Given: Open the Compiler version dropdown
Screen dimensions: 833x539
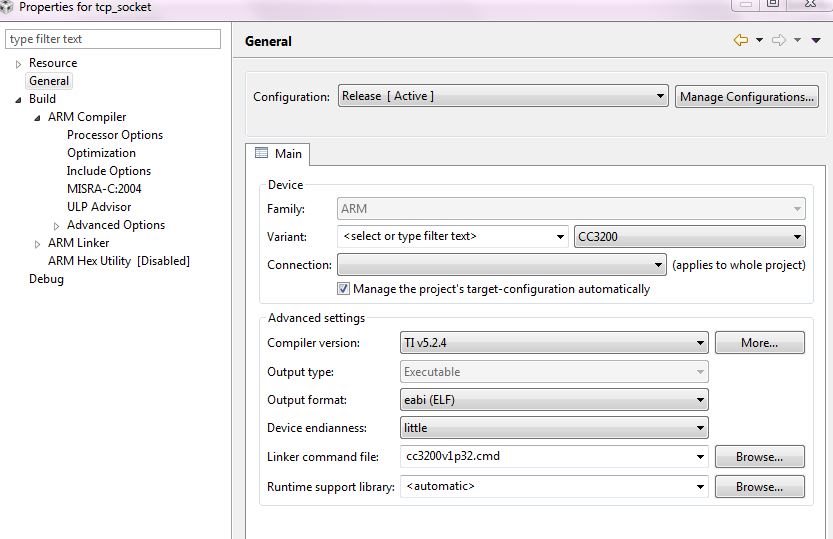Looking at the screenshot, I should coord(554,343).
